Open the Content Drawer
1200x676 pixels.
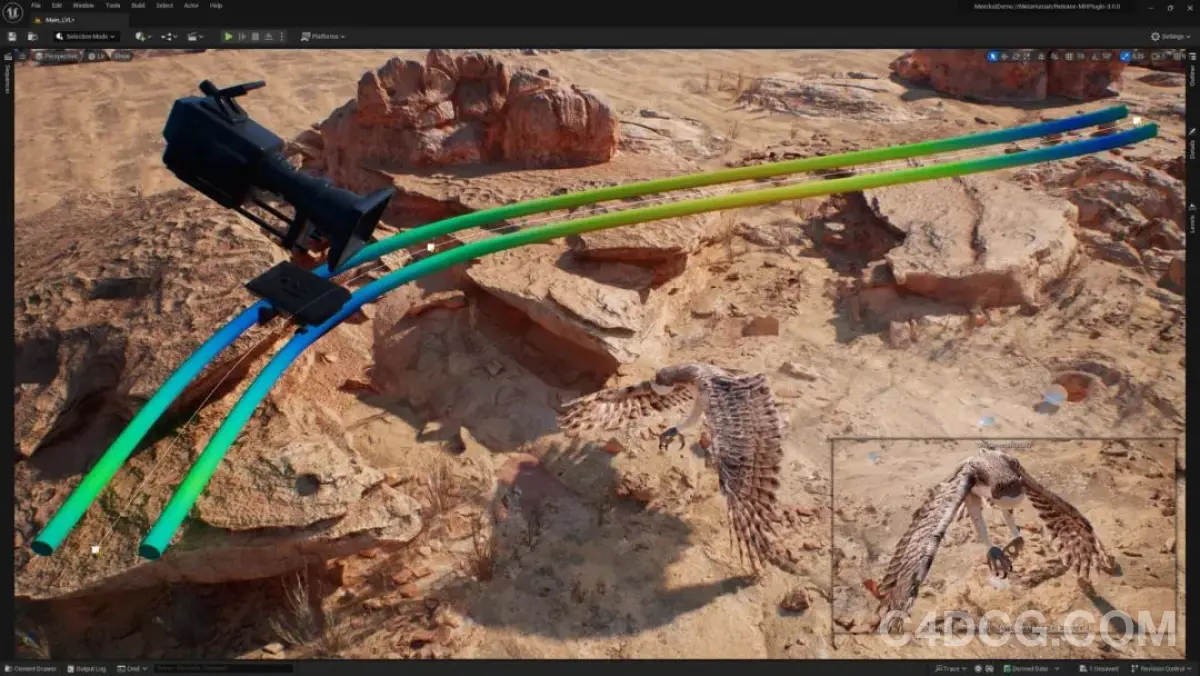pos(31,668)
